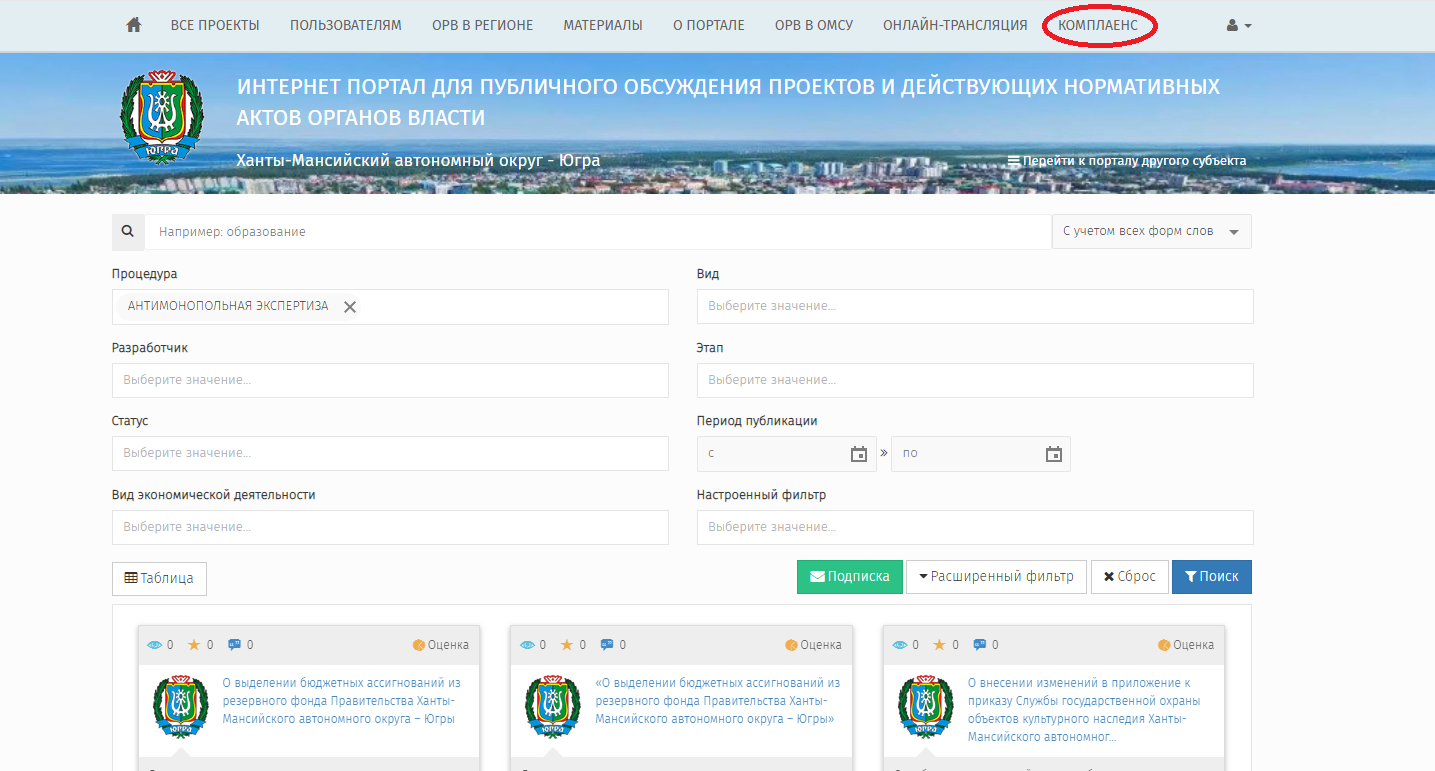Remove the АНТИМОНОПОЛЬНАЯ ЭКСПЕРТИЗА filter tag

(x=350, y=307)
